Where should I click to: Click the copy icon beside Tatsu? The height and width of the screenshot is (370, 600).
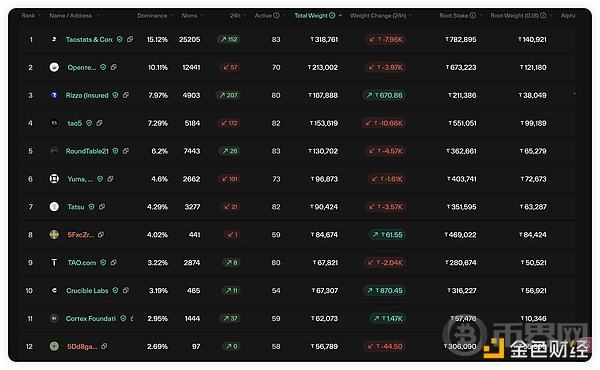pos(102,207)
